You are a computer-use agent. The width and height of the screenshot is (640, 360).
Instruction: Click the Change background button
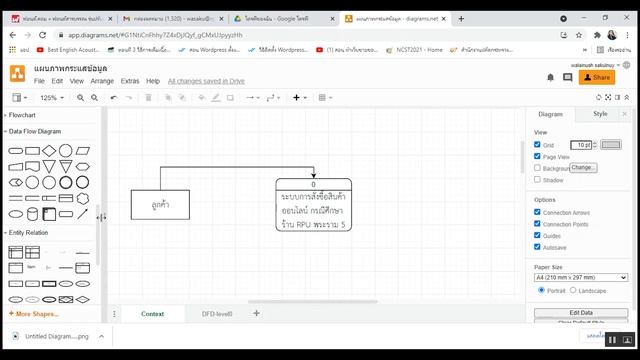coord(583,168)
